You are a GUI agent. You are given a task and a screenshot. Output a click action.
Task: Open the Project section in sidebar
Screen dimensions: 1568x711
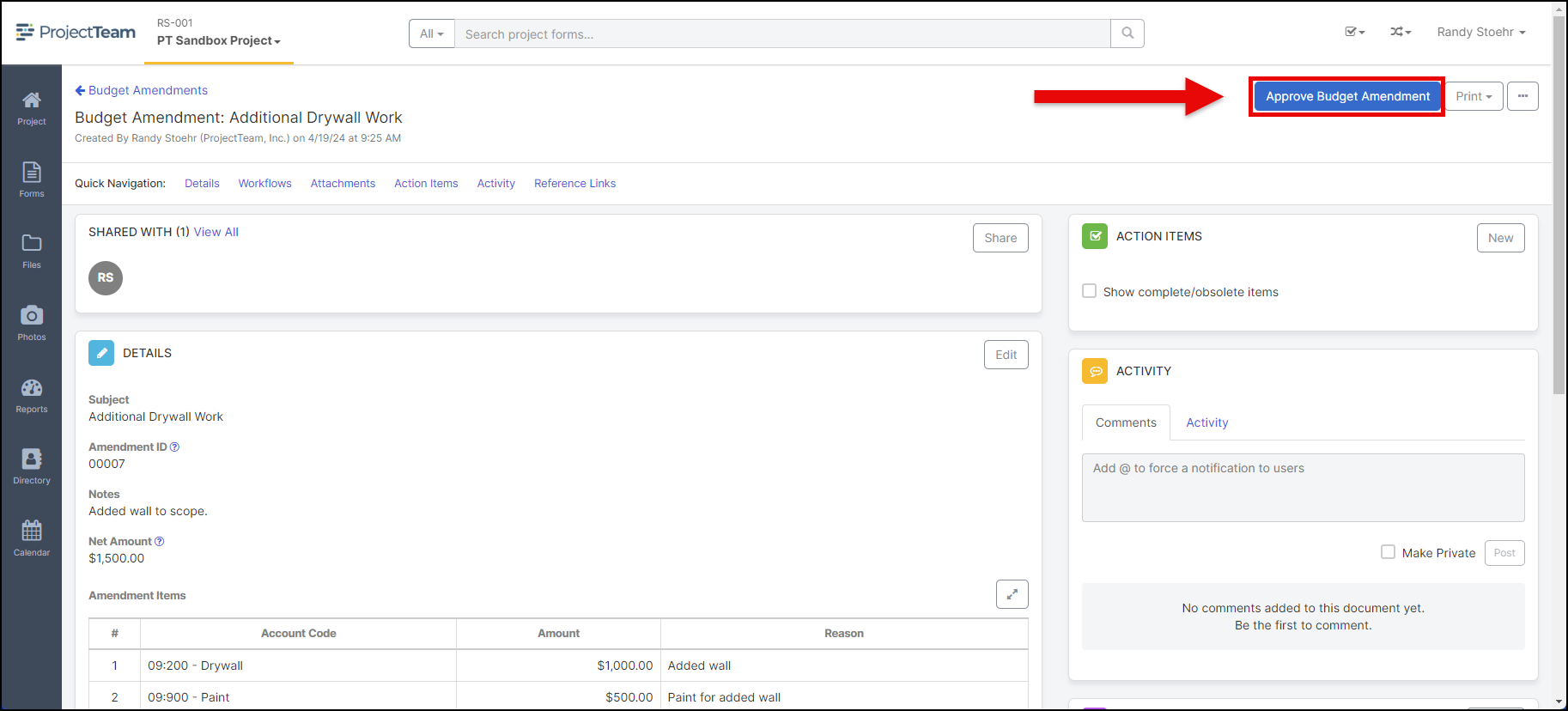(x=32, y=108)
